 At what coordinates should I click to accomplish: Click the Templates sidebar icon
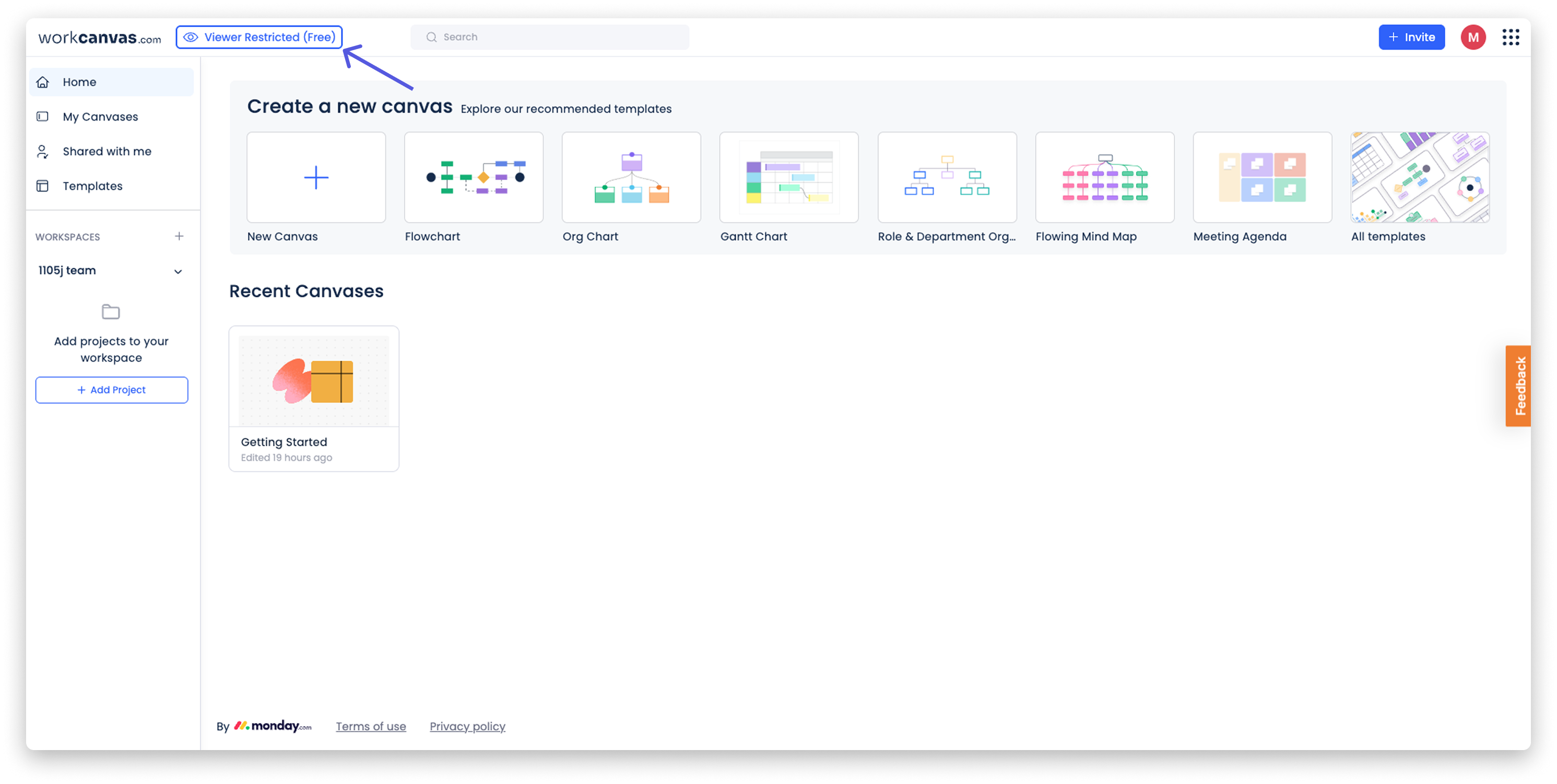point(42,185)
